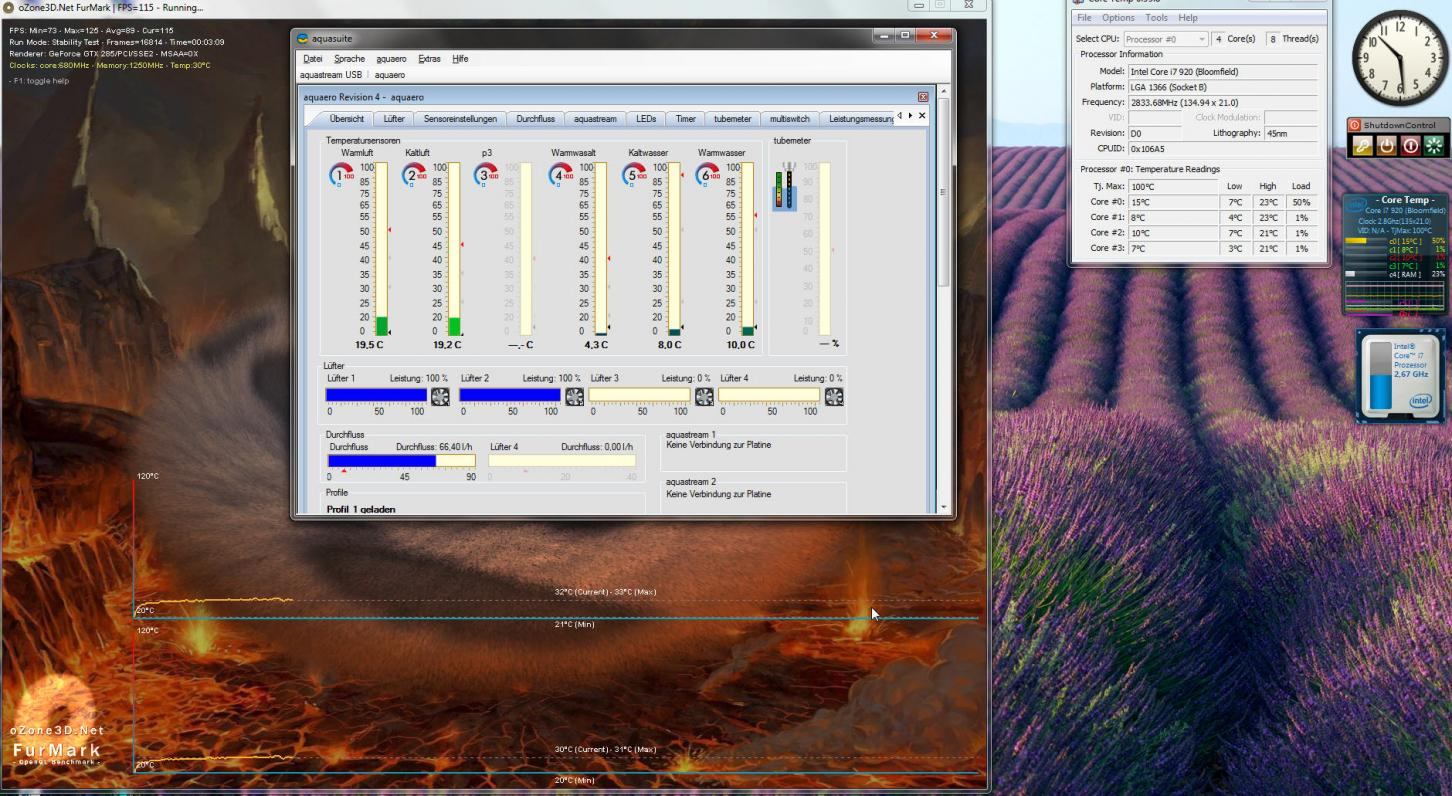
Task: Switch to the Lüfter tab
Action: [394, 118]
